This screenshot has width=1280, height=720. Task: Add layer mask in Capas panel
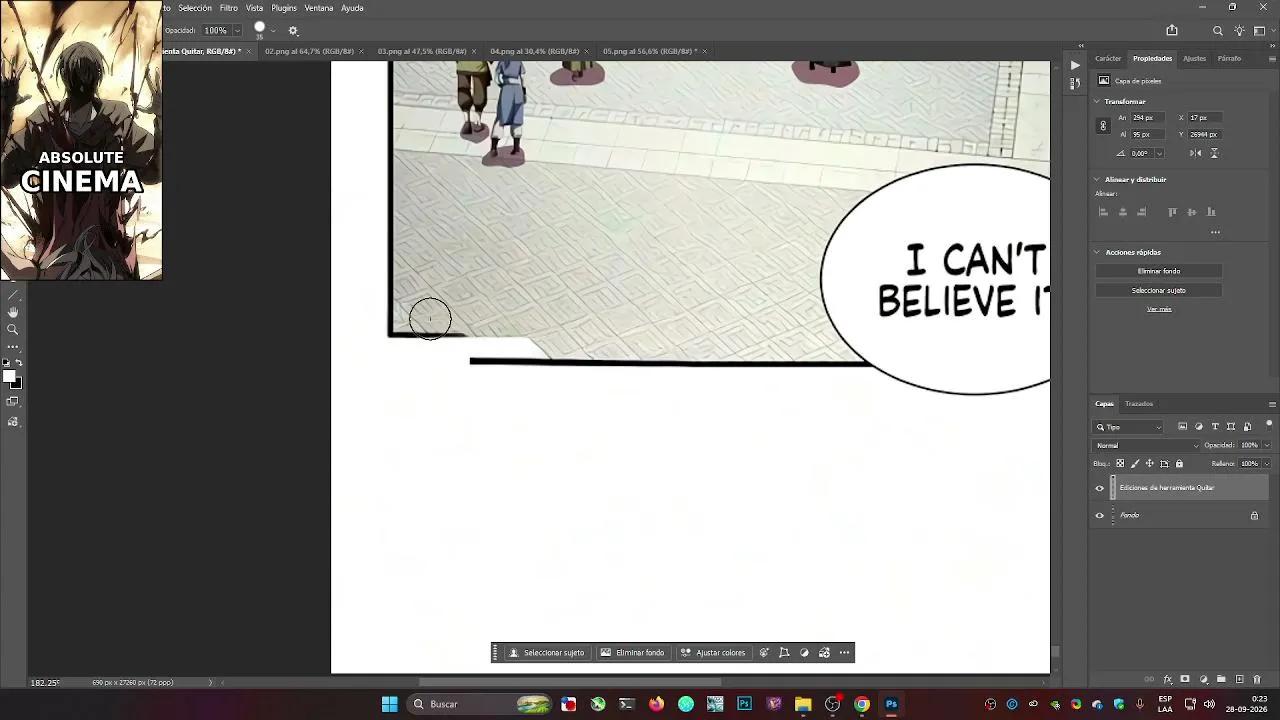[1185, 680]
